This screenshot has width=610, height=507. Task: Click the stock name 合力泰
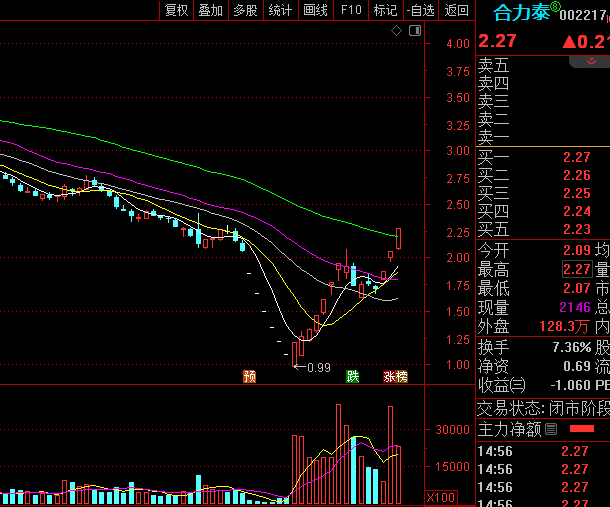[x=521, y=12]
